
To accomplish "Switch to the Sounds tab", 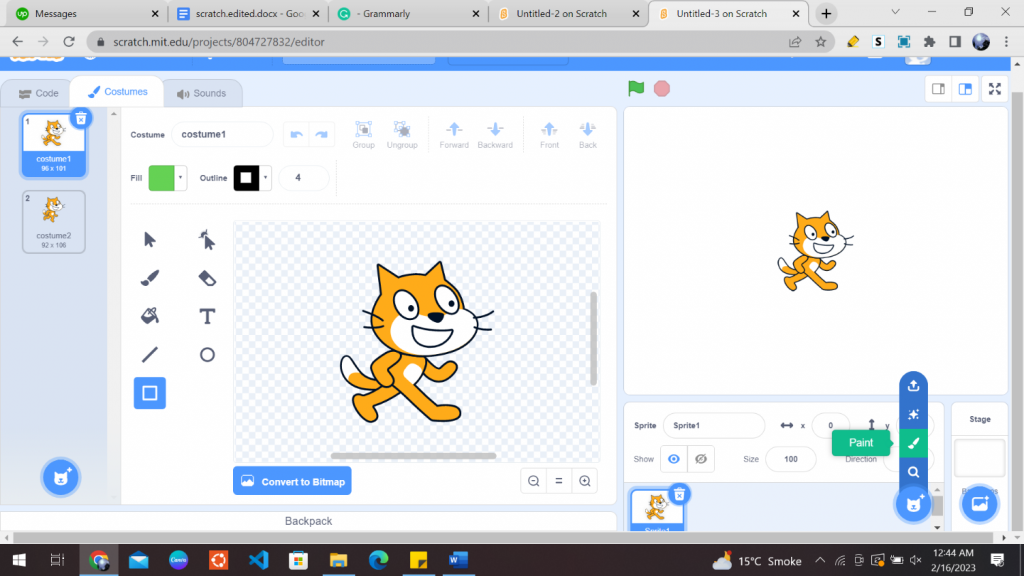I will coord(203,92).
